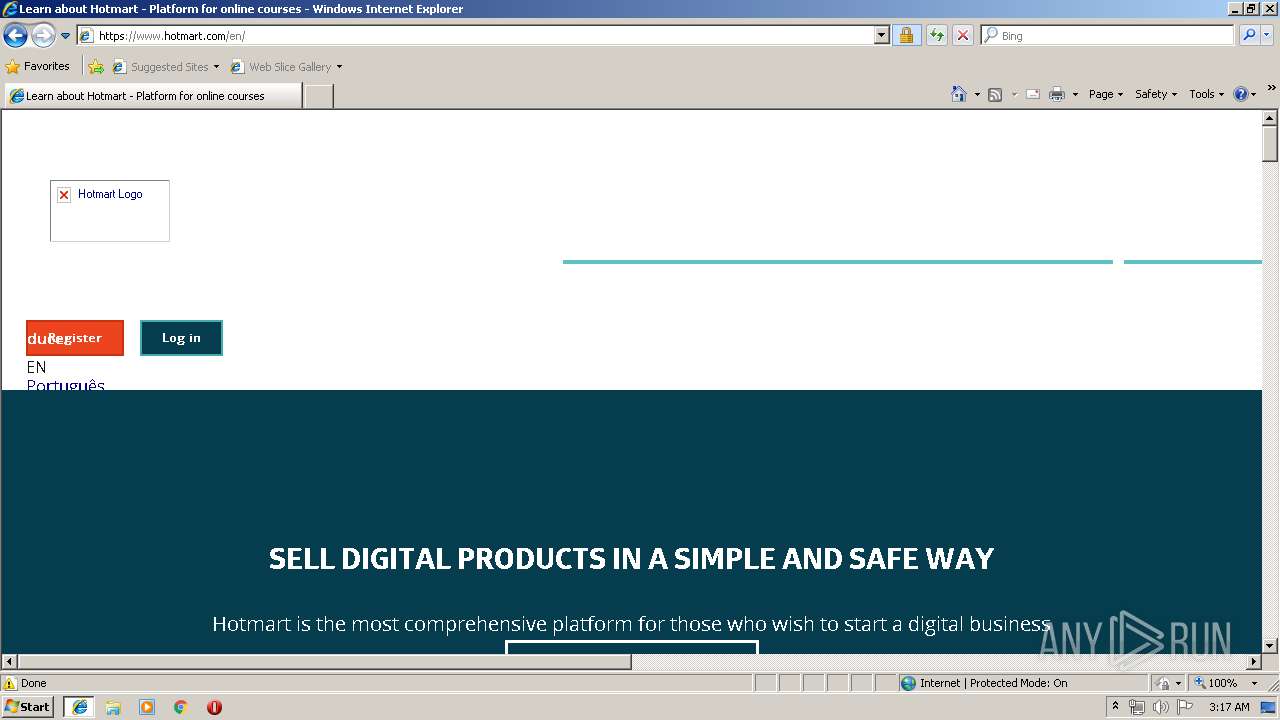
Task: Click the vertical scrollbar down arrow
Action: tap(1270, 646)
